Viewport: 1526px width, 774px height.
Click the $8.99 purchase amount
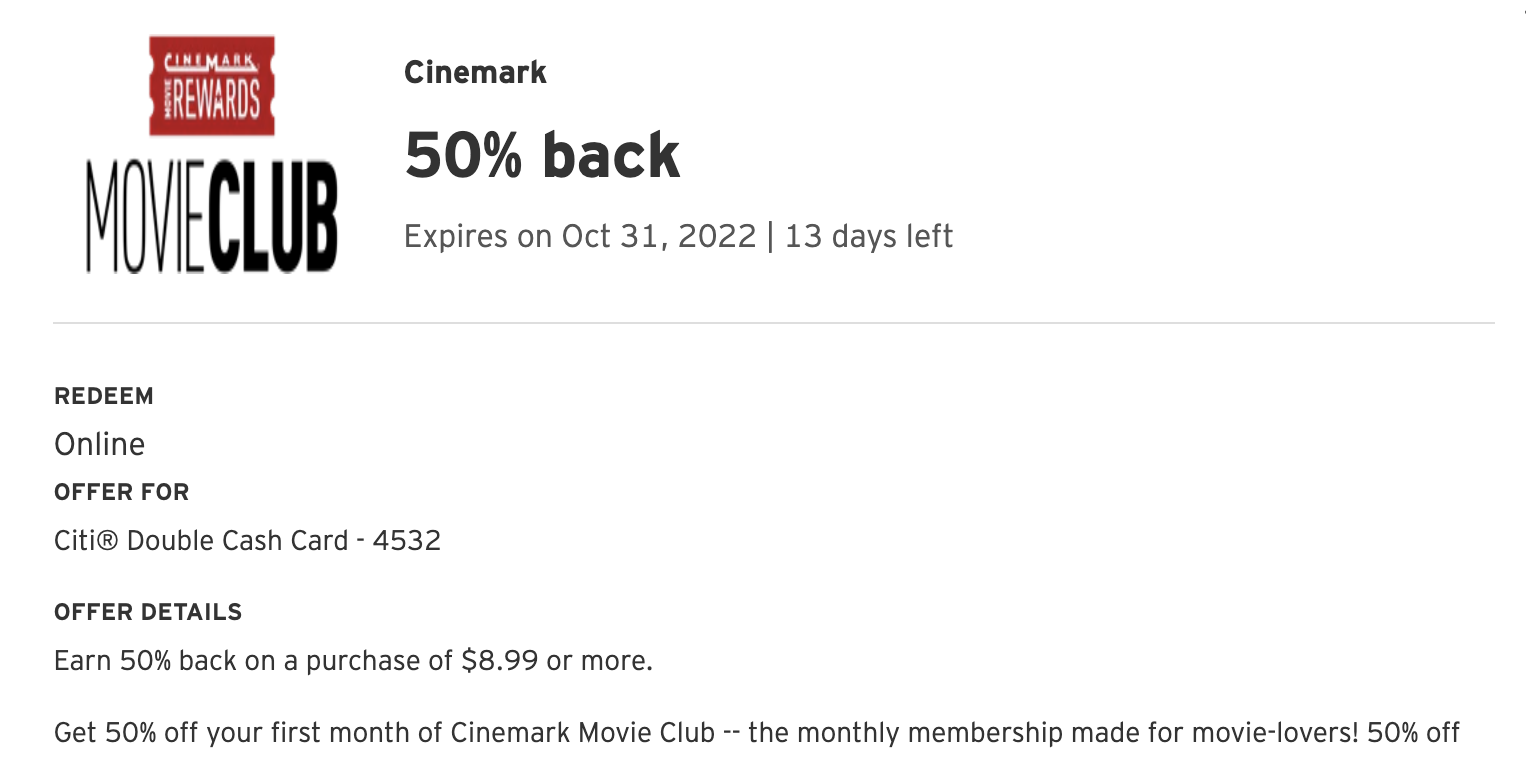[500, 661]
